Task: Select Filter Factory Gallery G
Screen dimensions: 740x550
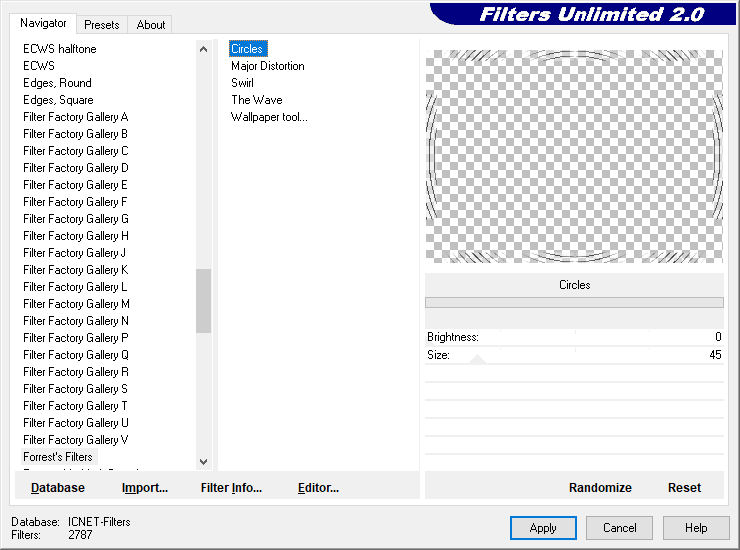Action: (x=76, y=219)
